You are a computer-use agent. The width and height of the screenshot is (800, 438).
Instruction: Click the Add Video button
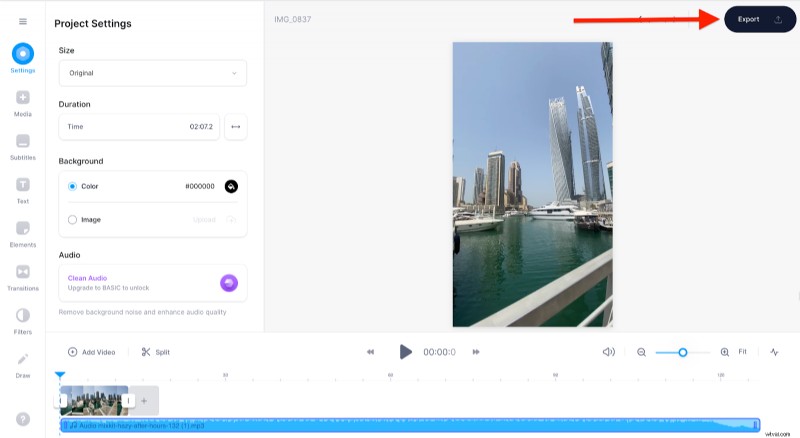coord(92,352)
